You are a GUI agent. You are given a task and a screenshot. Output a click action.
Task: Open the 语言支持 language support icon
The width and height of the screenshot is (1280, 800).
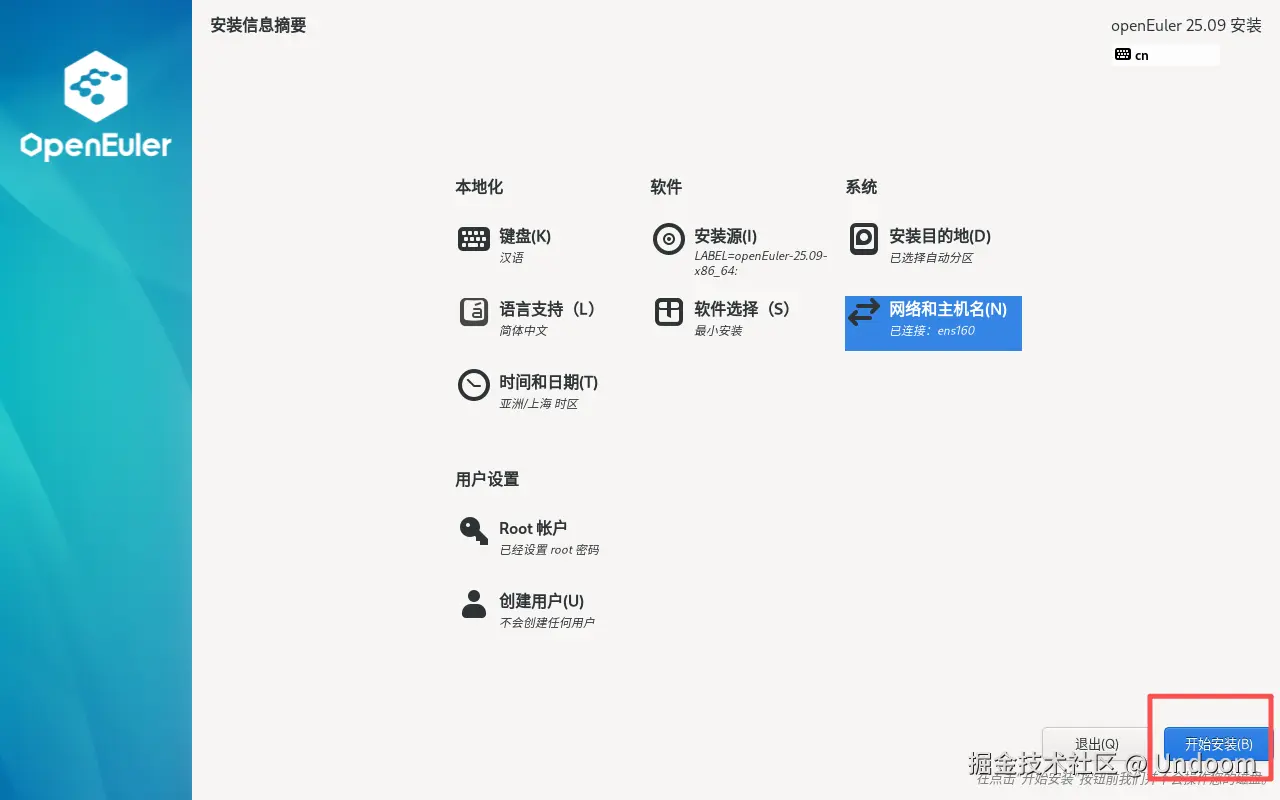point(474,312)
